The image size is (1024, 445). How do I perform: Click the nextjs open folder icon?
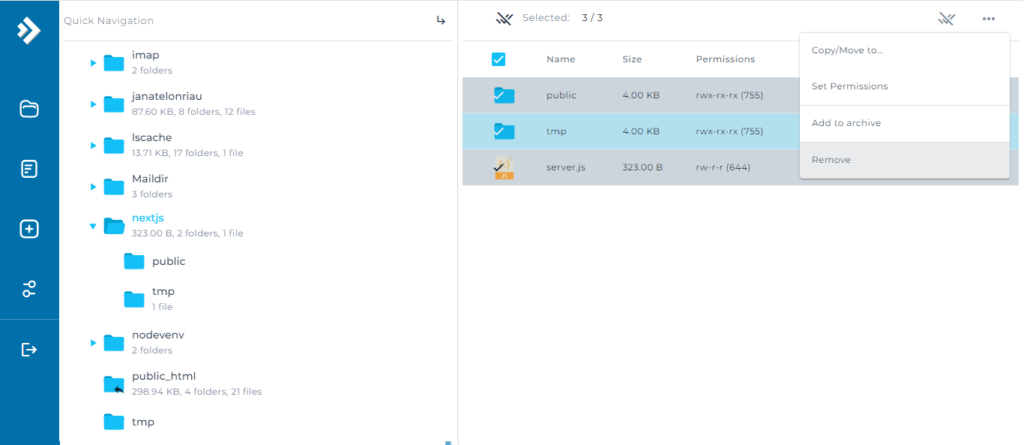coord(114,225)
